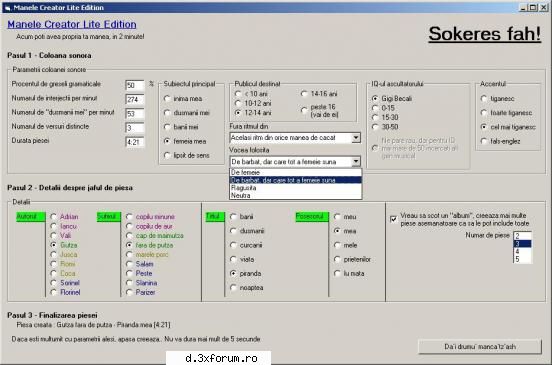Select 4 in Numar de piese list
This screenshot has height=365, width=552.
[522, 251]
